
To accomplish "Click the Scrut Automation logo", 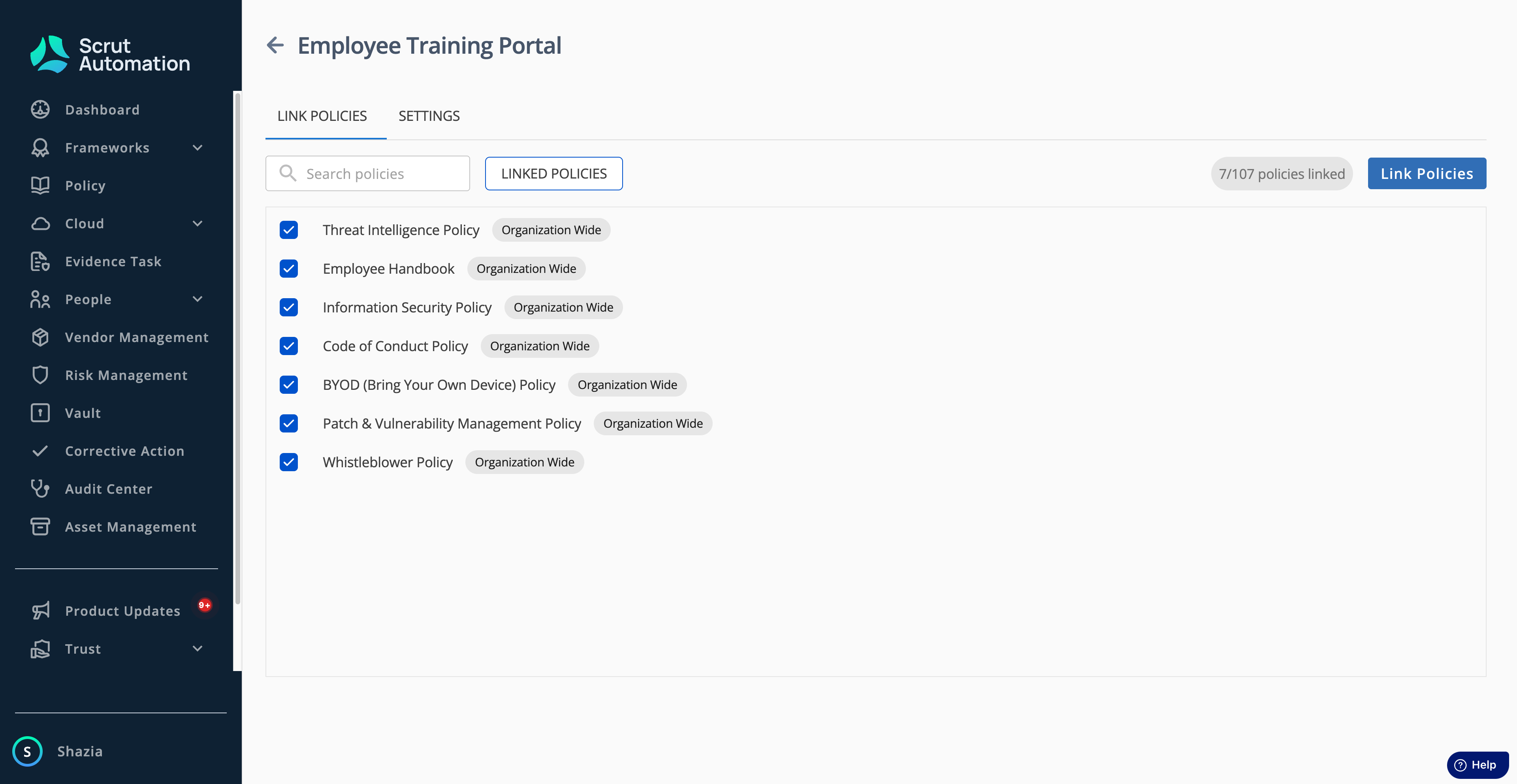I will (110, 54).
